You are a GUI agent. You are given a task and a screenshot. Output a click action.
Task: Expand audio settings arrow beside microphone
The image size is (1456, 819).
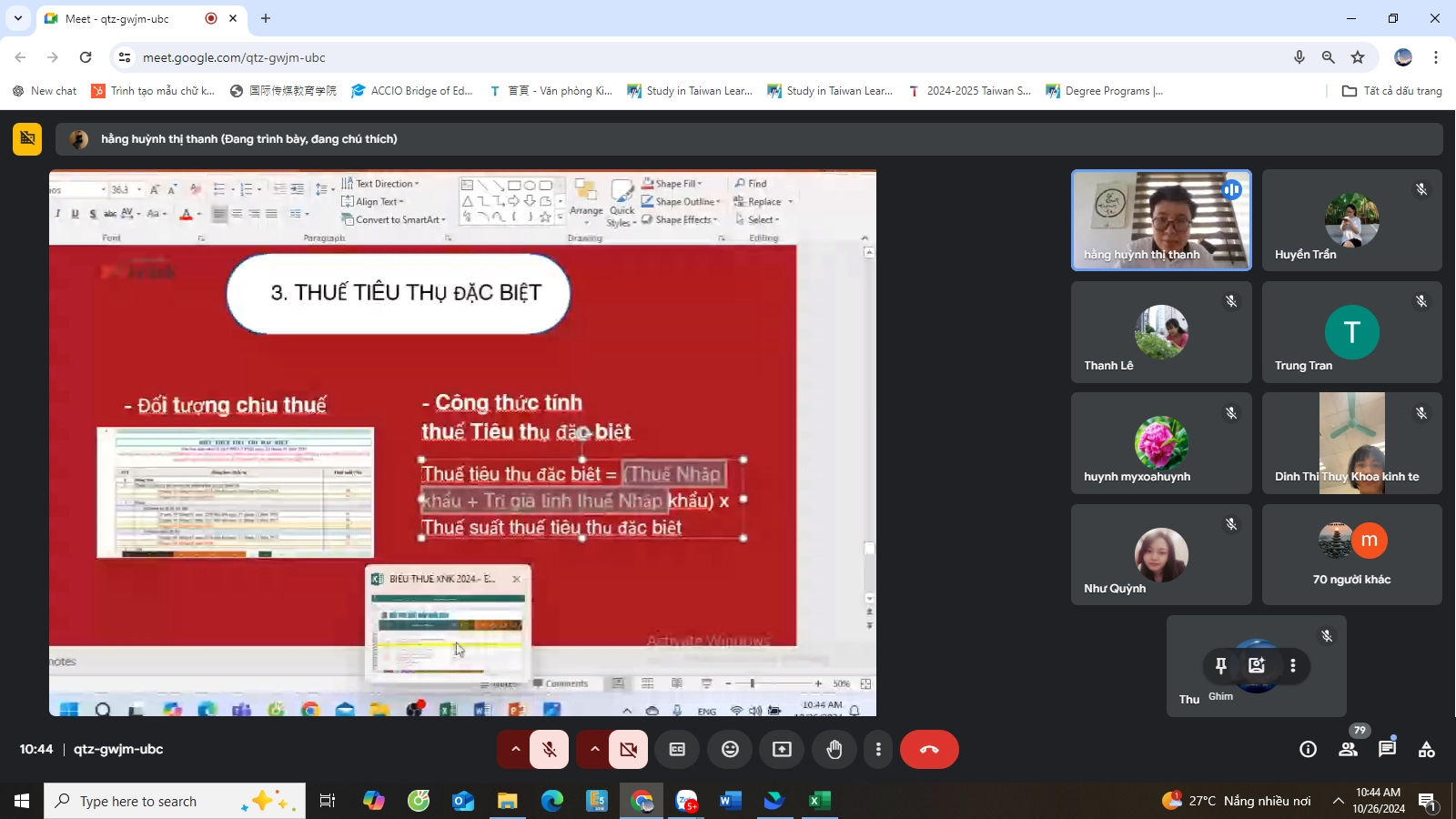(x=515, y=749)
